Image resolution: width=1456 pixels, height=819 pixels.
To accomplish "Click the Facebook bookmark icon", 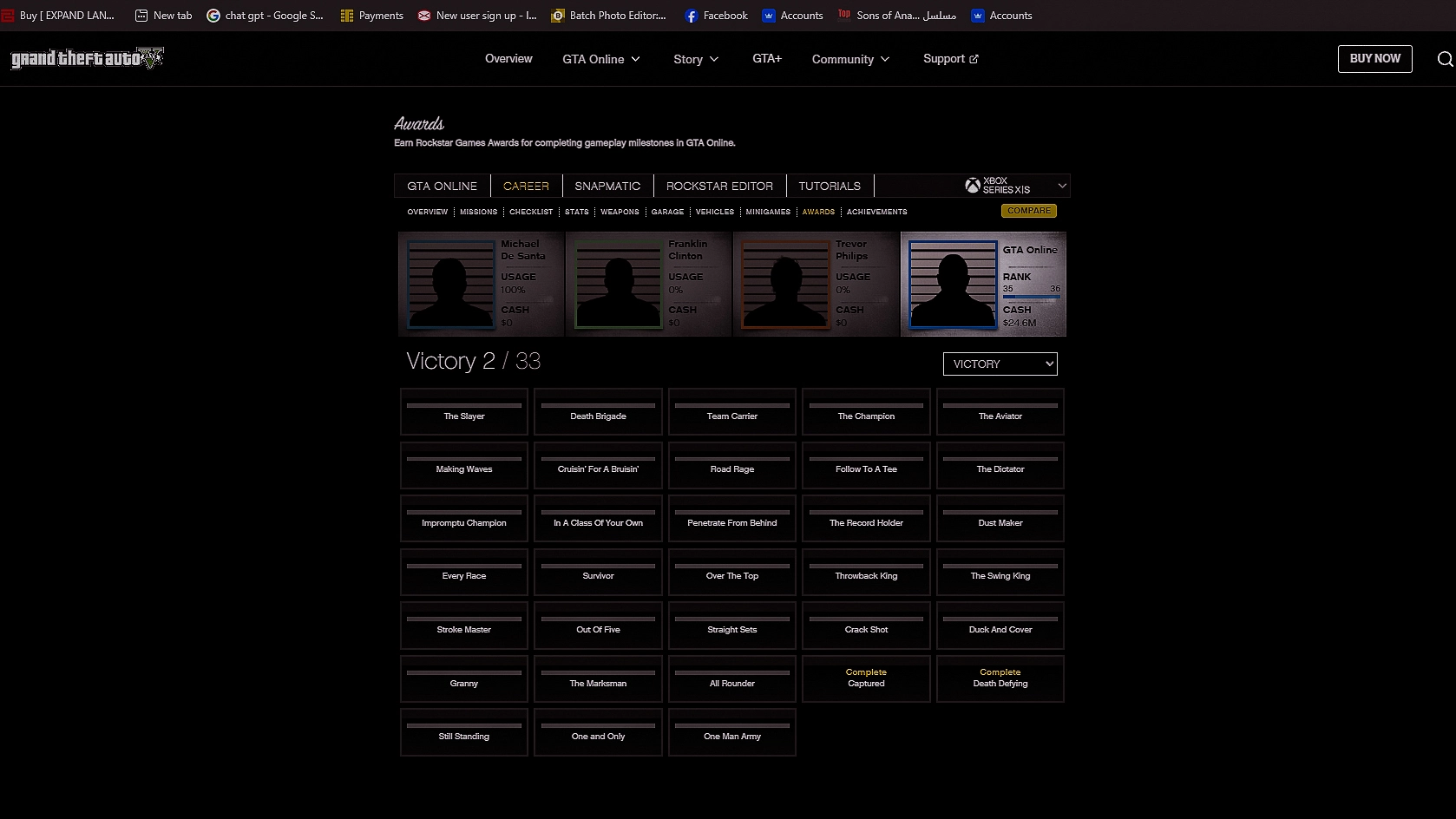I will 692,16.
